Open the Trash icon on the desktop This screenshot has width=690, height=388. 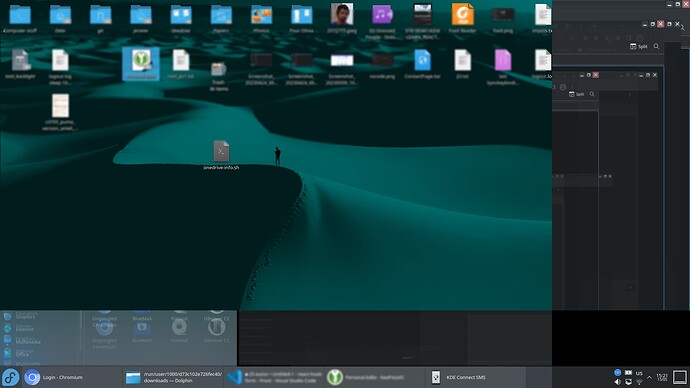pyautogui.click(x=219, y=76)
